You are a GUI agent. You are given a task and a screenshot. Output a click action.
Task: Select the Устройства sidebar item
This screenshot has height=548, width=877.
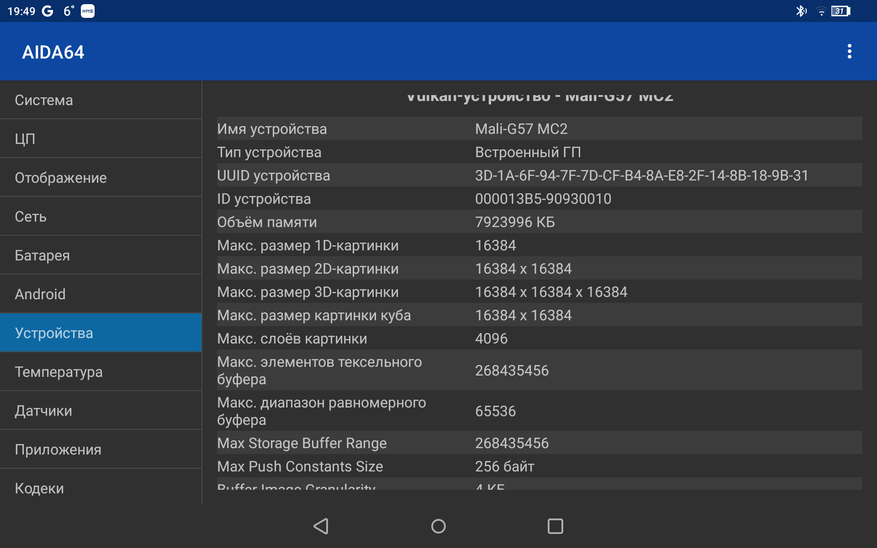tap(100, 333)
